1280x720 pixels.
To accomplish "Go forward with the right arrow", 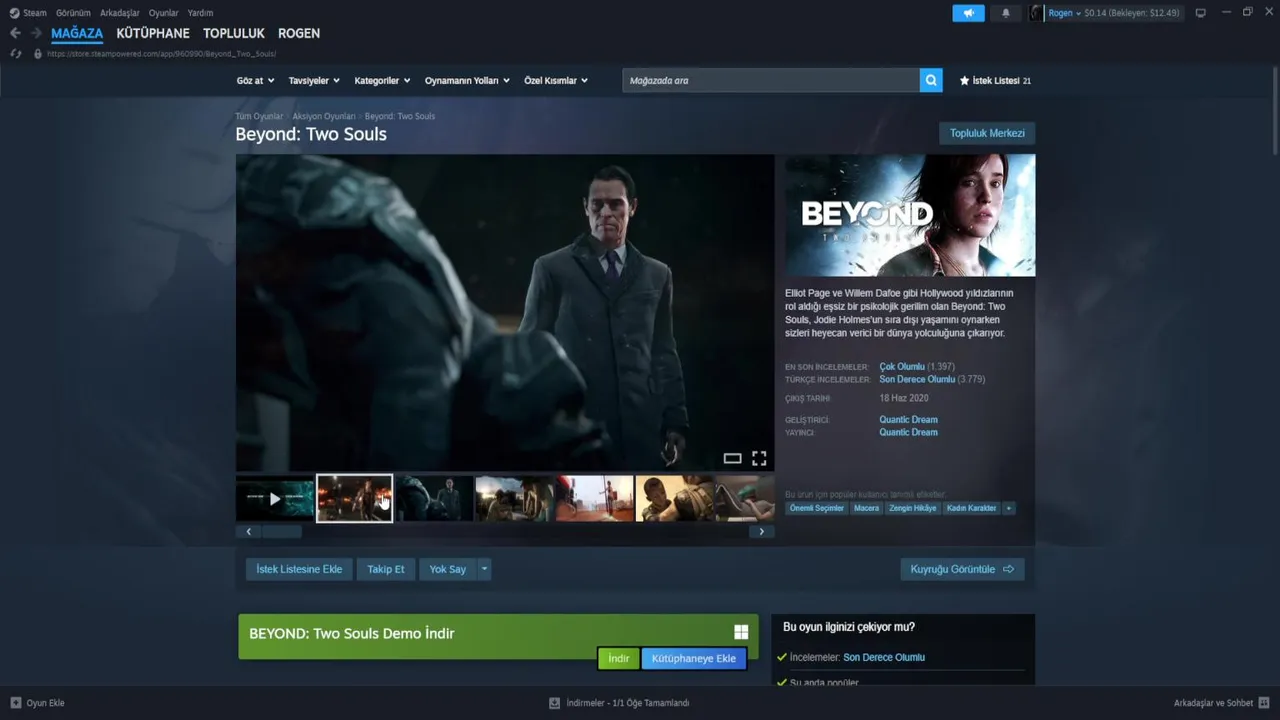I will coord(36,33).
